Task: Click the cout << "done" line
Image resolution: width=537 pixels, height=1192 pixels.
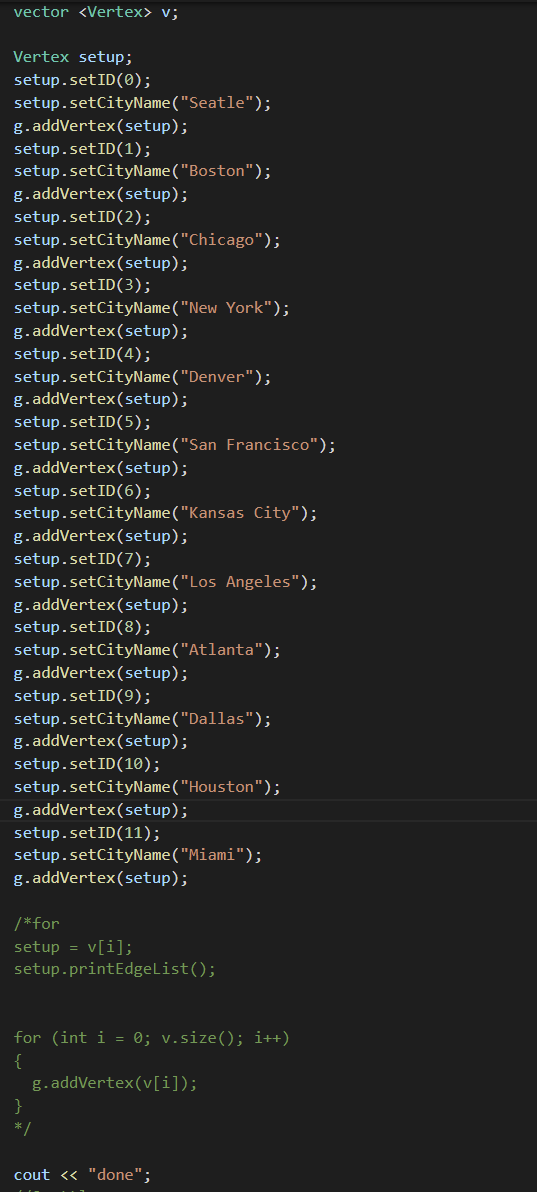Action: tap(82, 1175)
